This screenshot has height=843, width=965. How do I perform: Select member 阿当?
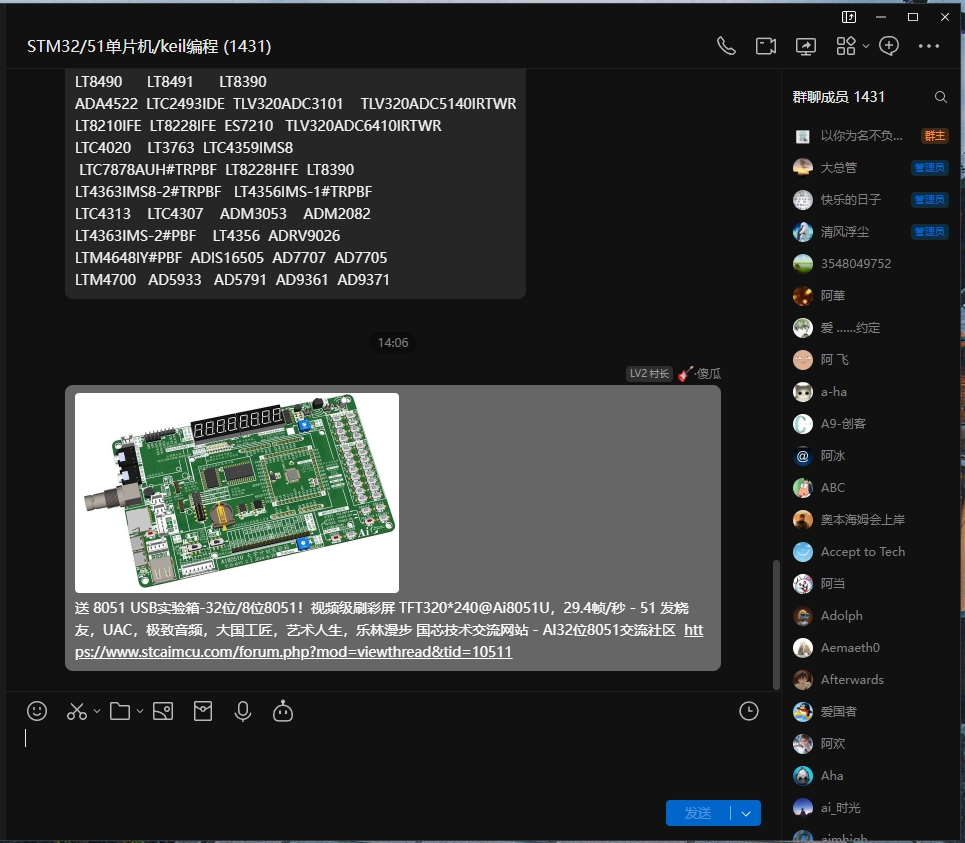point(870,583)
